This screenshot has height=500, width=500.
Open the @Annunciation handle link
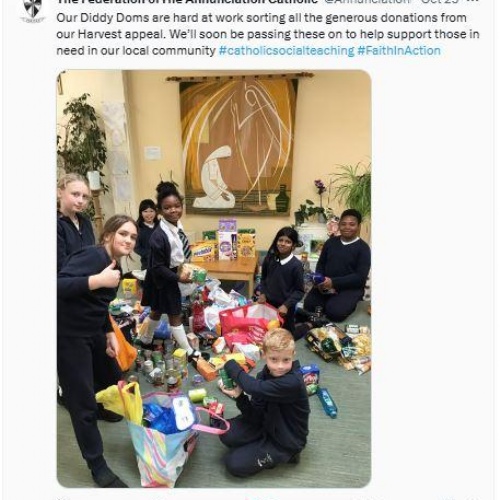point(367,2)
